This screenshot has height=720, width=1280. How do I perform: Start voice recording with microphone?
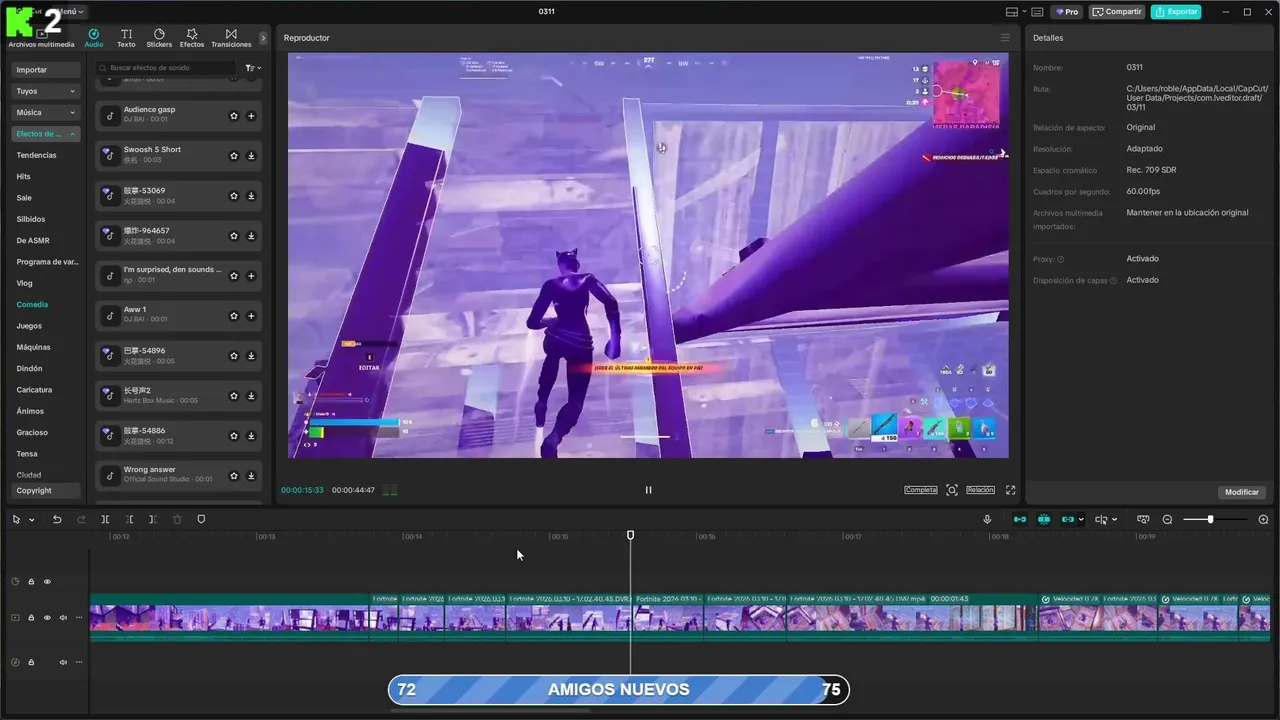[987, 519]
